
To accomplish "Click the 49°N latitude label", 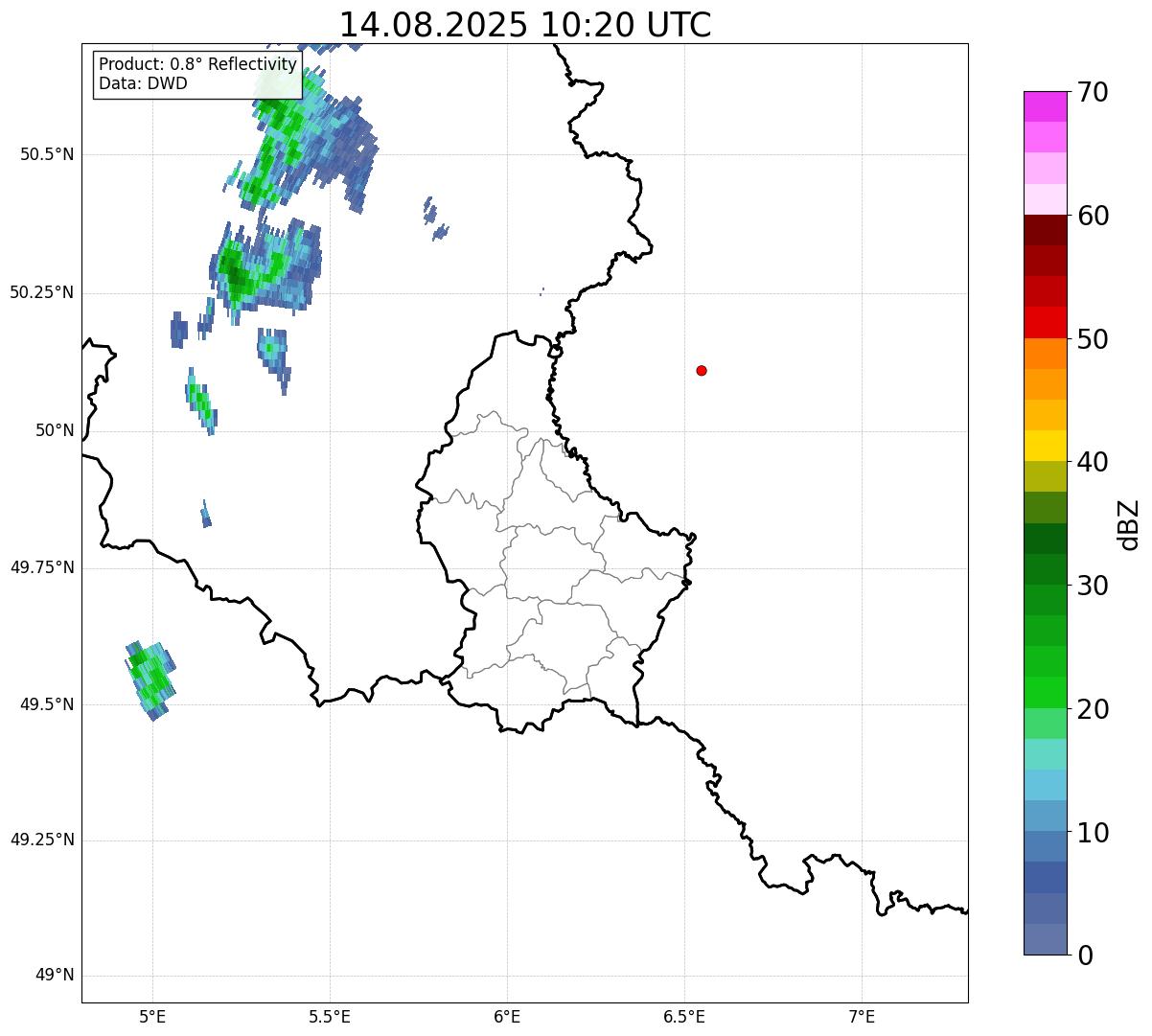I will click(55, 976).
